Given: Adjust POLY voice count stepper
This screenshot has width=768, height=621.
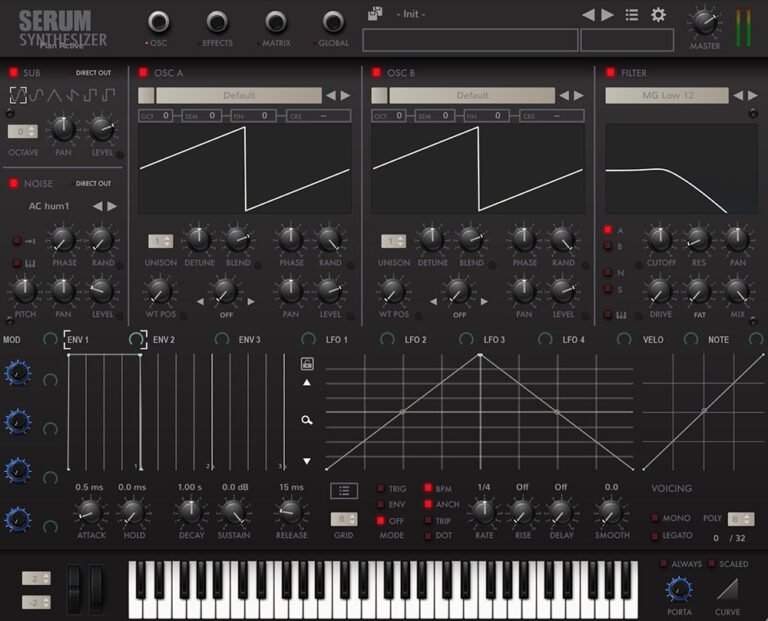Looking at the screenshot, I should click(741, 519).
